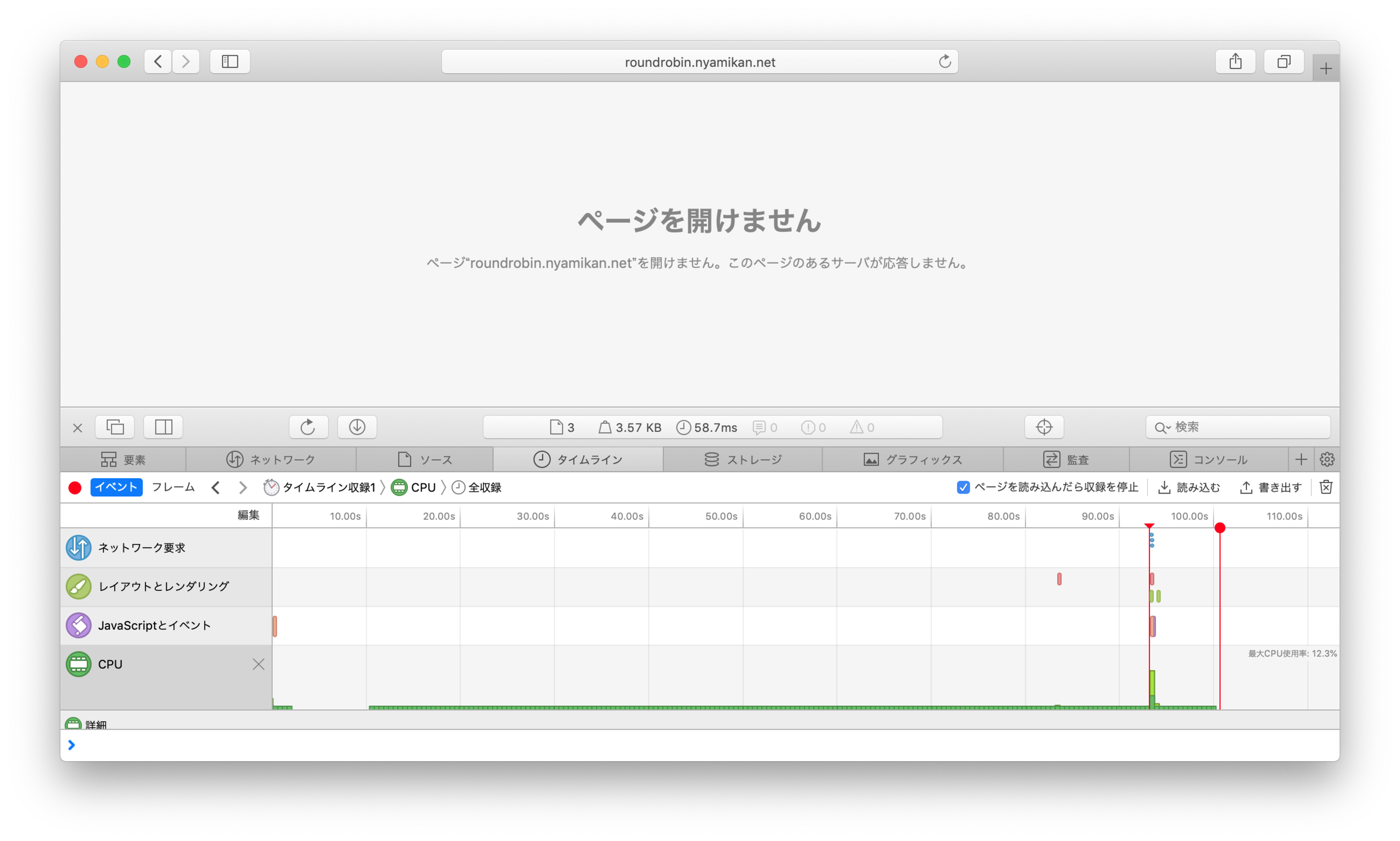The height and width of the screenshot is (841, 1400).
Task: Open タイムライン収録1 breadcrumb menu
Action: [319, 488]
